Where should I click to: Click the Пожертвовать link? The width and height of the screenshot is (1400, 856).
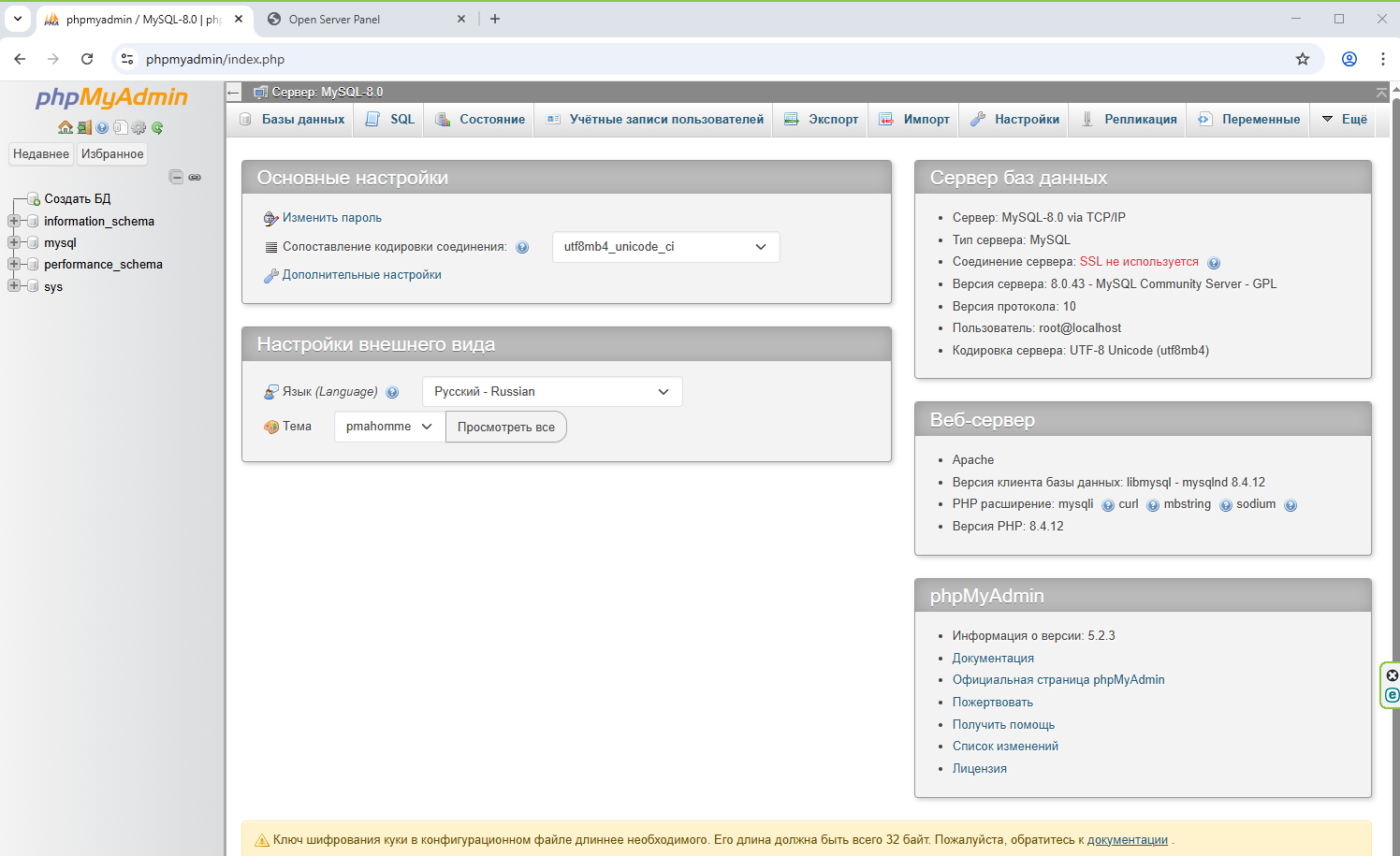993,702
